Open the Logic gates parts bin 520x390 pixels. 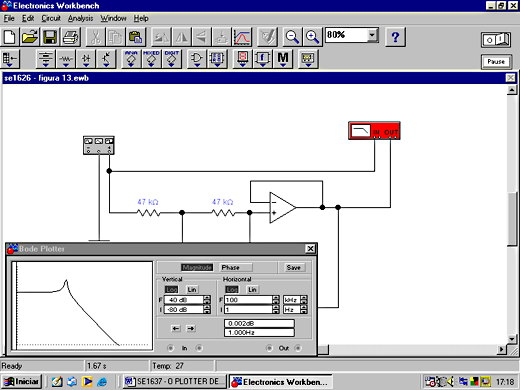197,59
